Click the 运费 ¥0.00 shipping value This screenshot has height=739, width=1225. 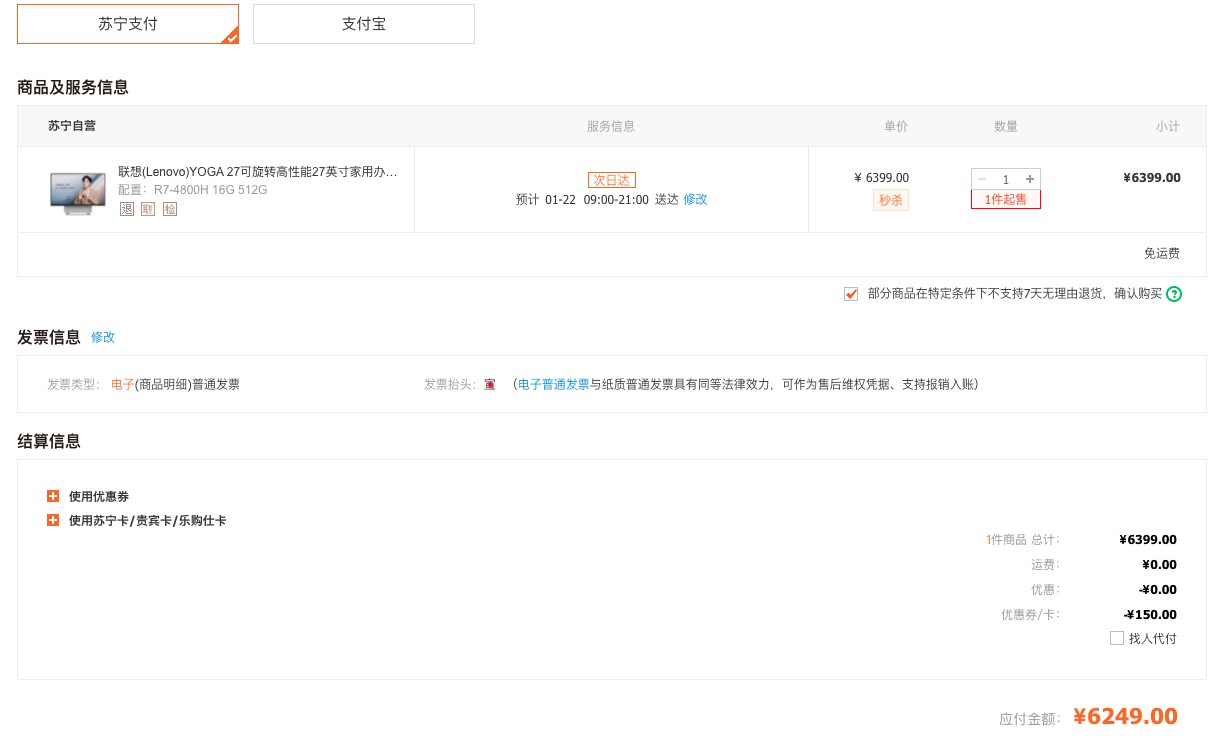coord(1158,565)
